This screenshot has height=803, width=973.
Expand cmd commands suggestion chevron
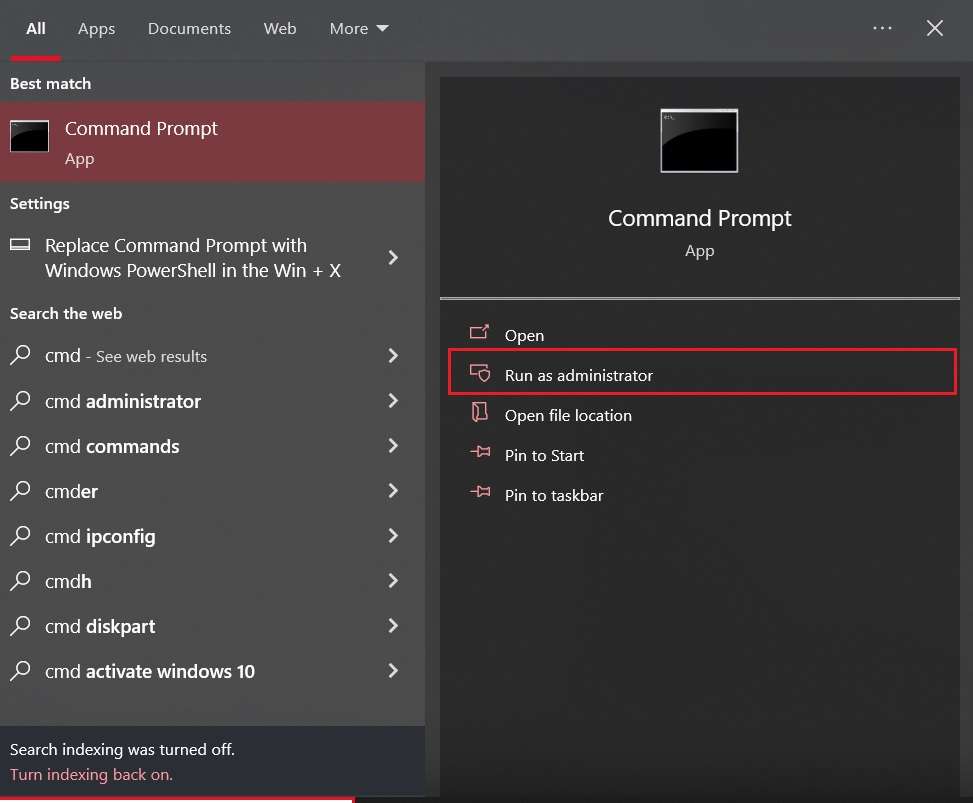393,446
